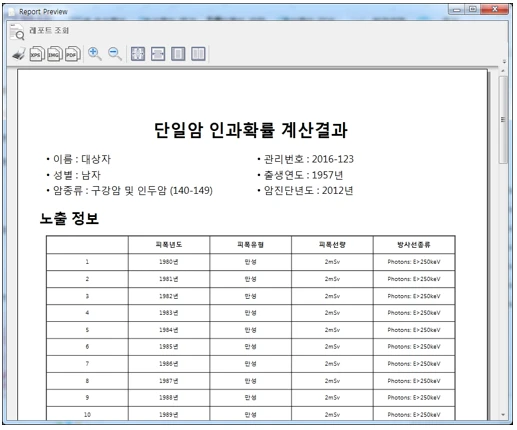Viewport: 517px width, 430px height.
Task: Fit the report to page width
Action: coord(158,54)
